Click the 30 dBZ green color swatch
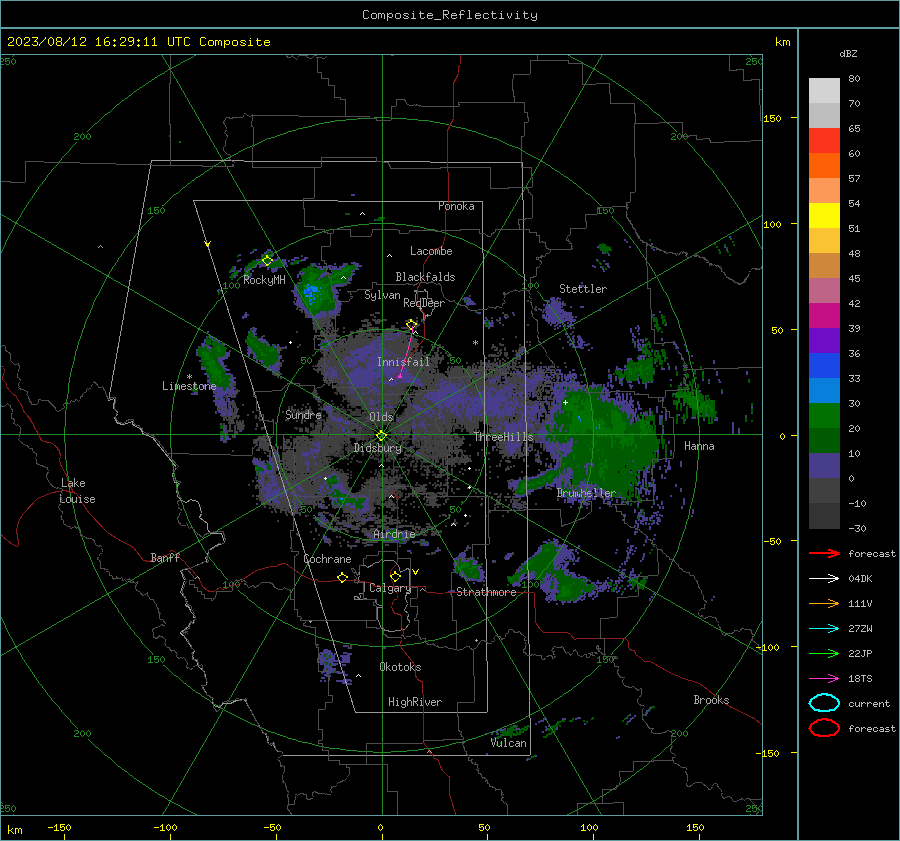 824,415
